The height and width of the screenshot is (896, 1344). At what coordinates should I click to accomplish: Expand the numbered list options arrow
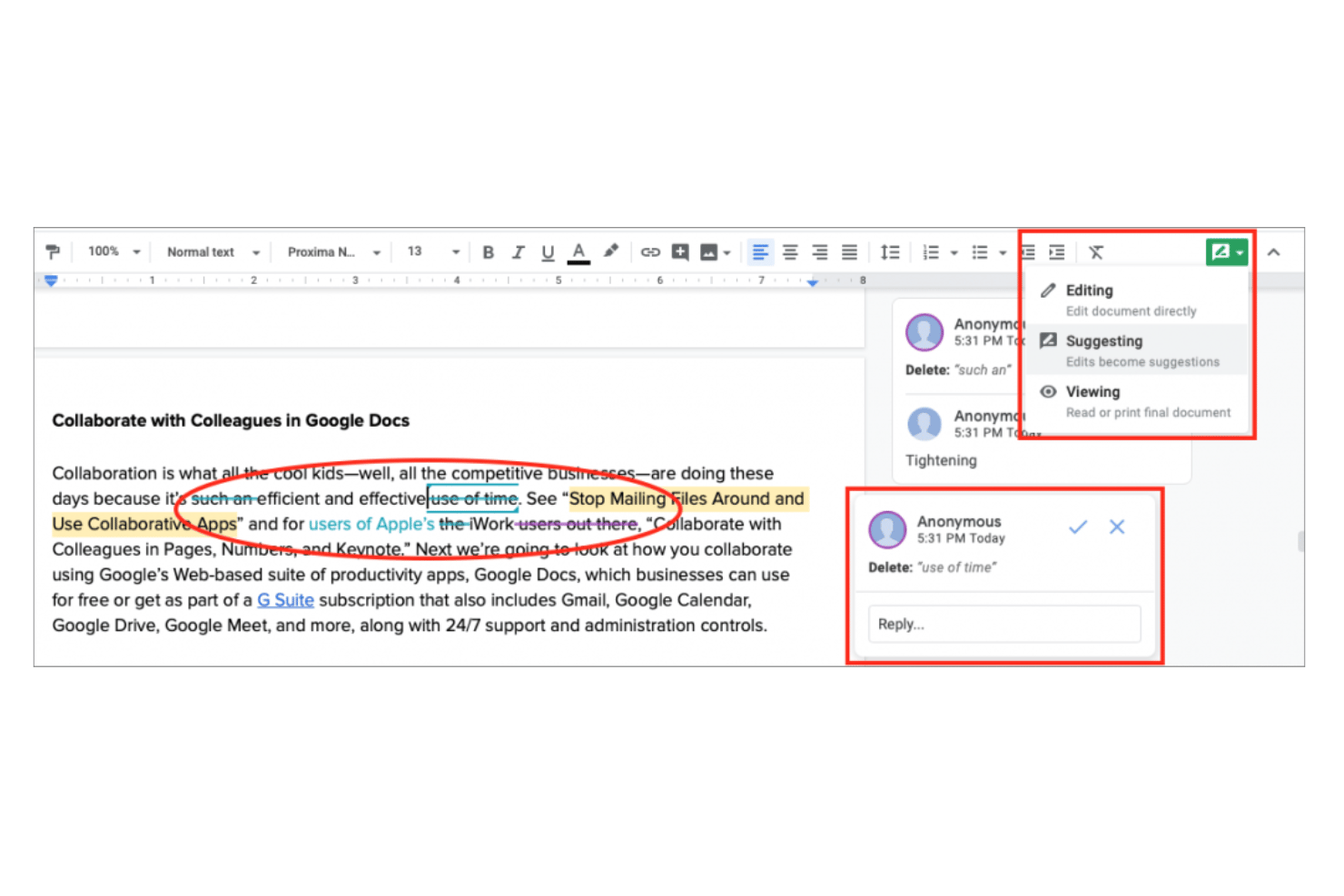(954, 253)
